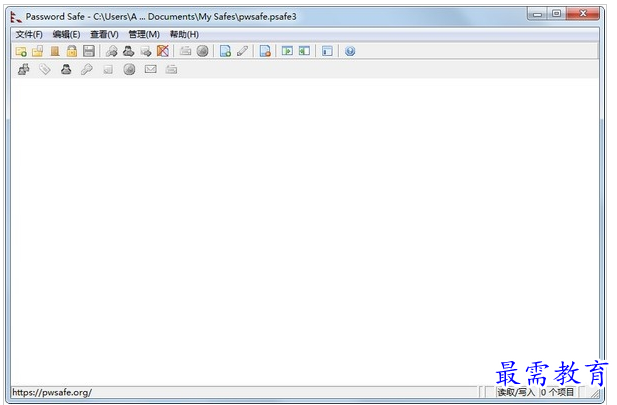
Task: Maximize the Password Safe window
Action: [556, 14]
